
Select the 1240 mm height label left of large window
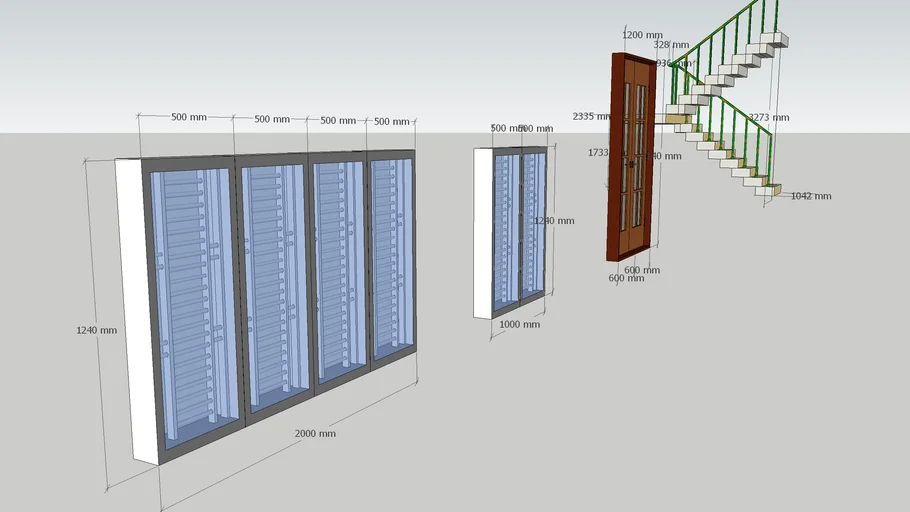(x=96, y=330)
